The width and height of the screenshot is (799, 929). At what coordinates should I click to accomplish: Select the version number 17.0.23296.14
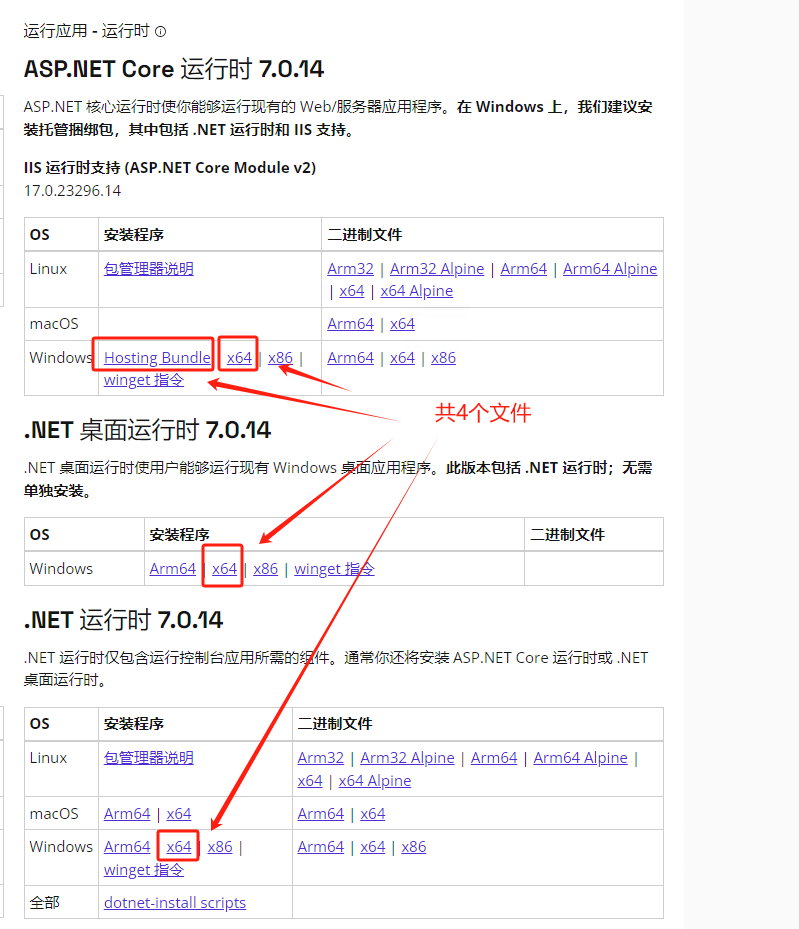pos(72,191)
